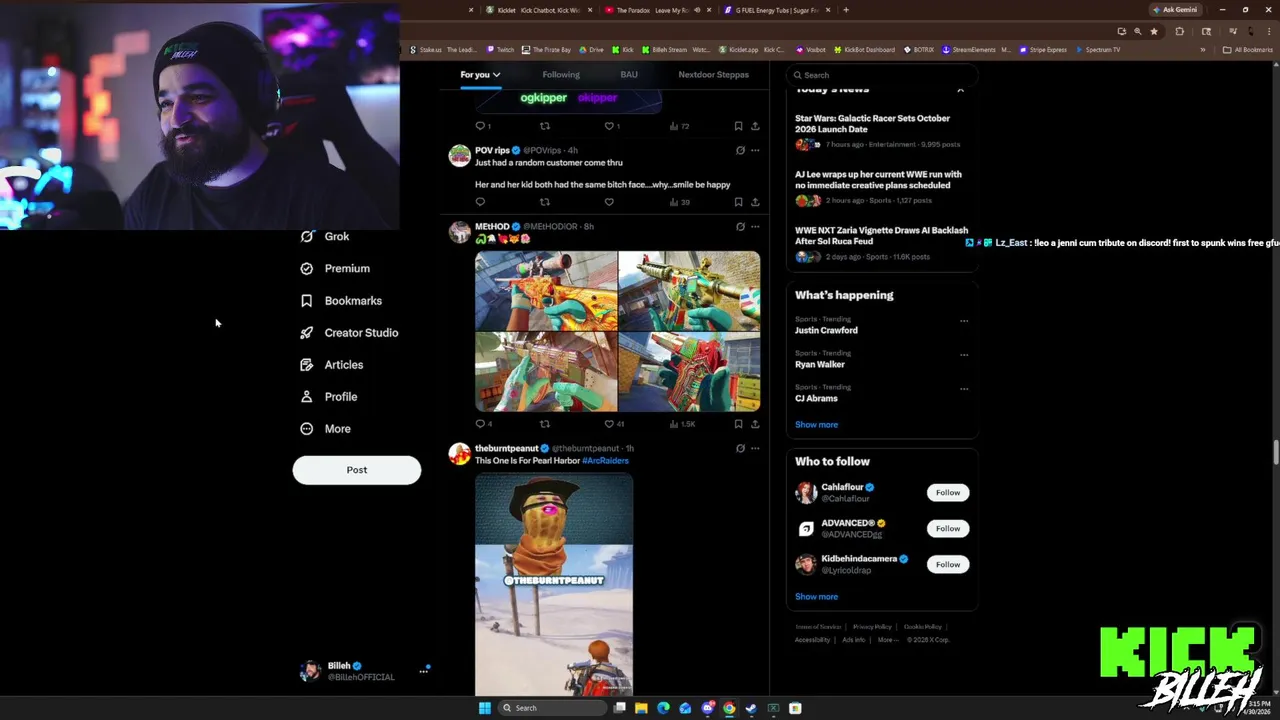Click the X Search input field

[x=881, y=75]
